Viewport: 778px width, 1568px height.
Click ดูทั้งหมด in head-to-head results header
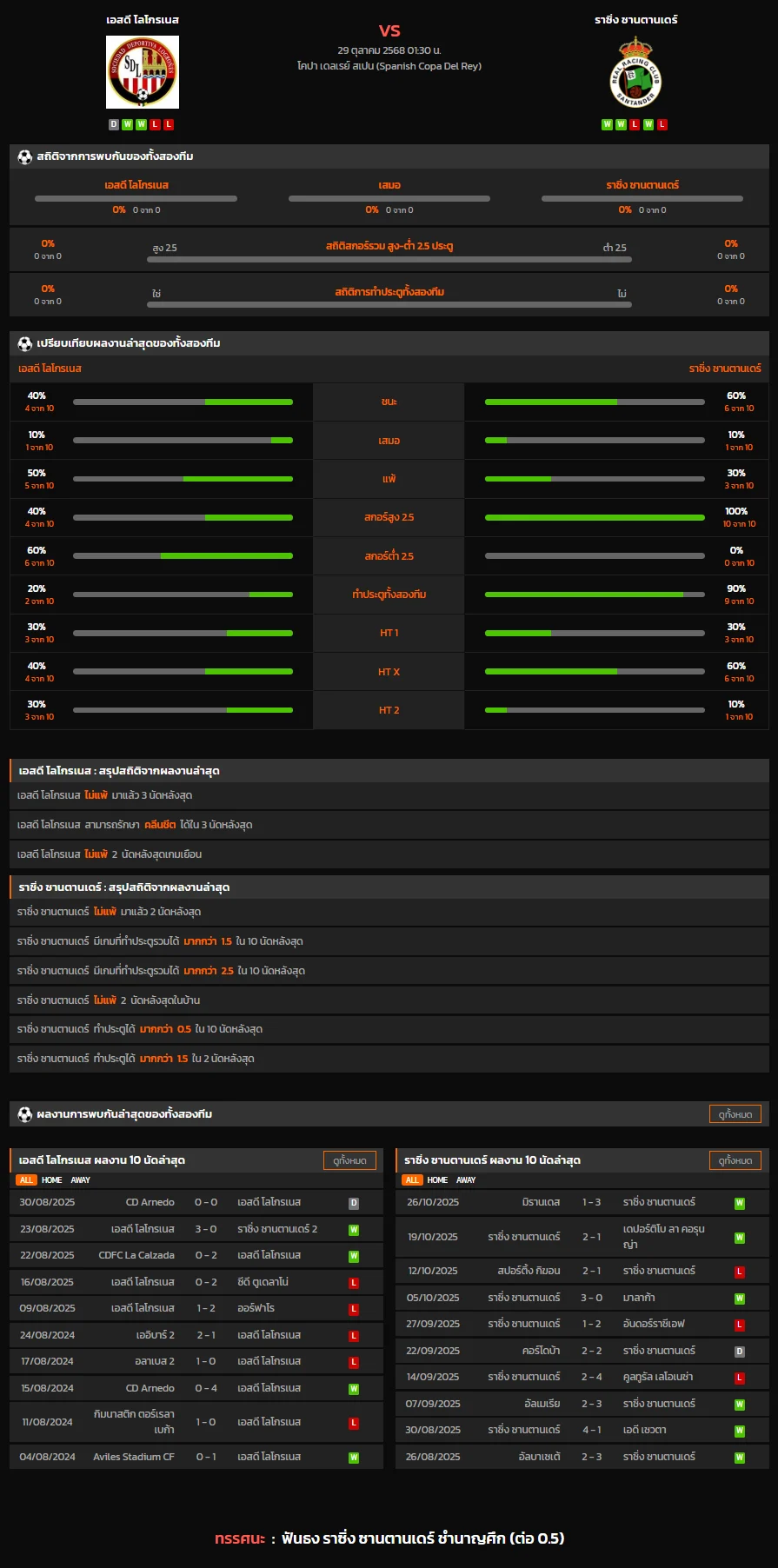point(735,1114)
